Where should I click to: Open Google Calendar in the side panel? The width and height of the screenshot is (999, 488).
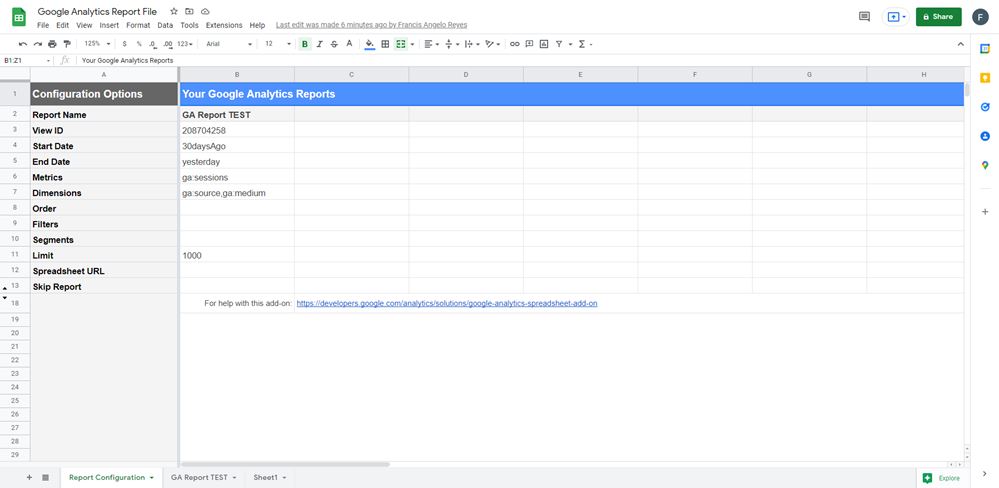(985, 48)
